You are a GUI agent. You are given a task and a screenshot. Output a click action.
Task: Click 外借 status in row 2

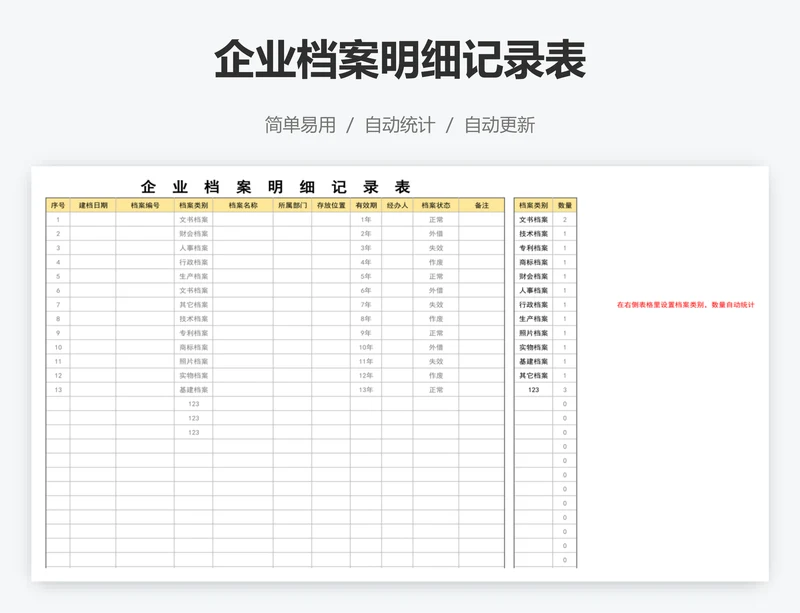[x=436, y=234]
